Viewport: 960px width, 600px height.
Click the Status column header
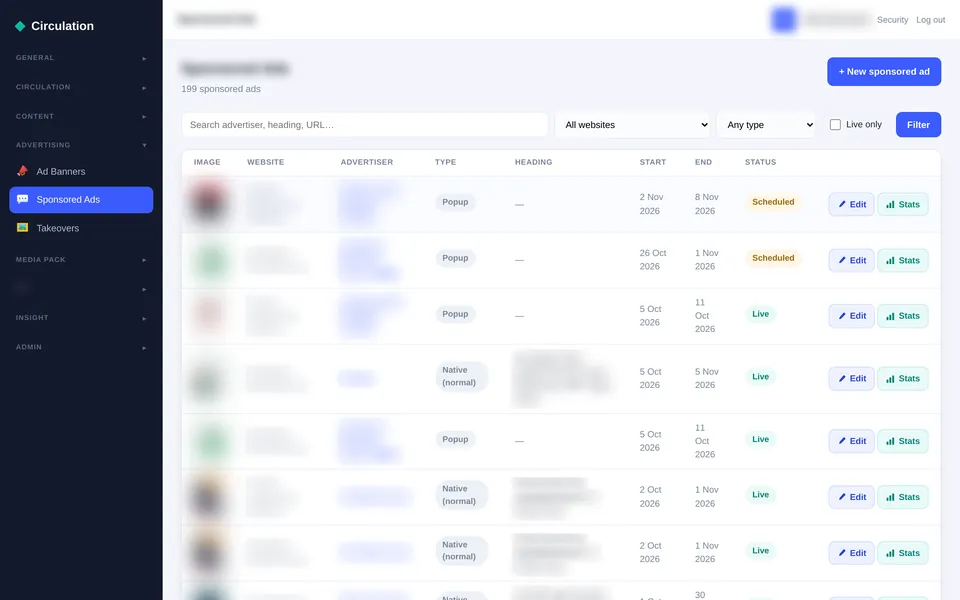[760, 162]
